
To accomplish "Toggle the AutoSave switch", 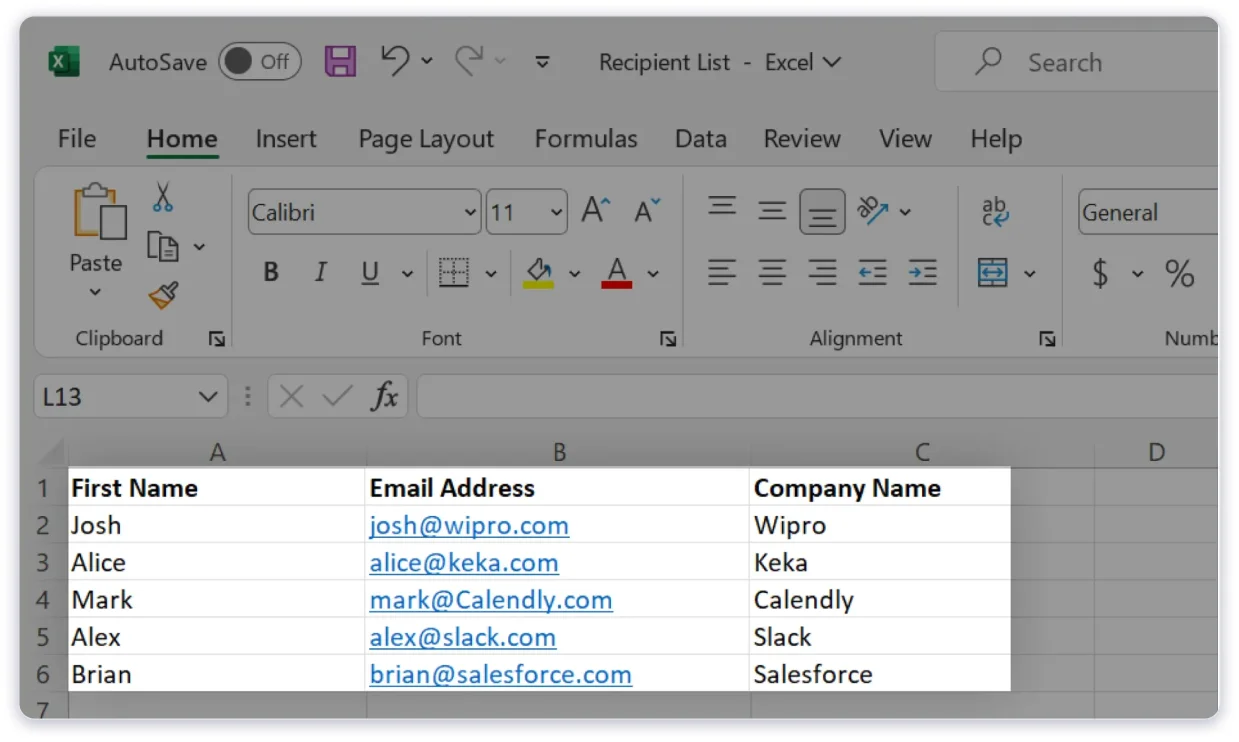I will (x=259, y=62).
